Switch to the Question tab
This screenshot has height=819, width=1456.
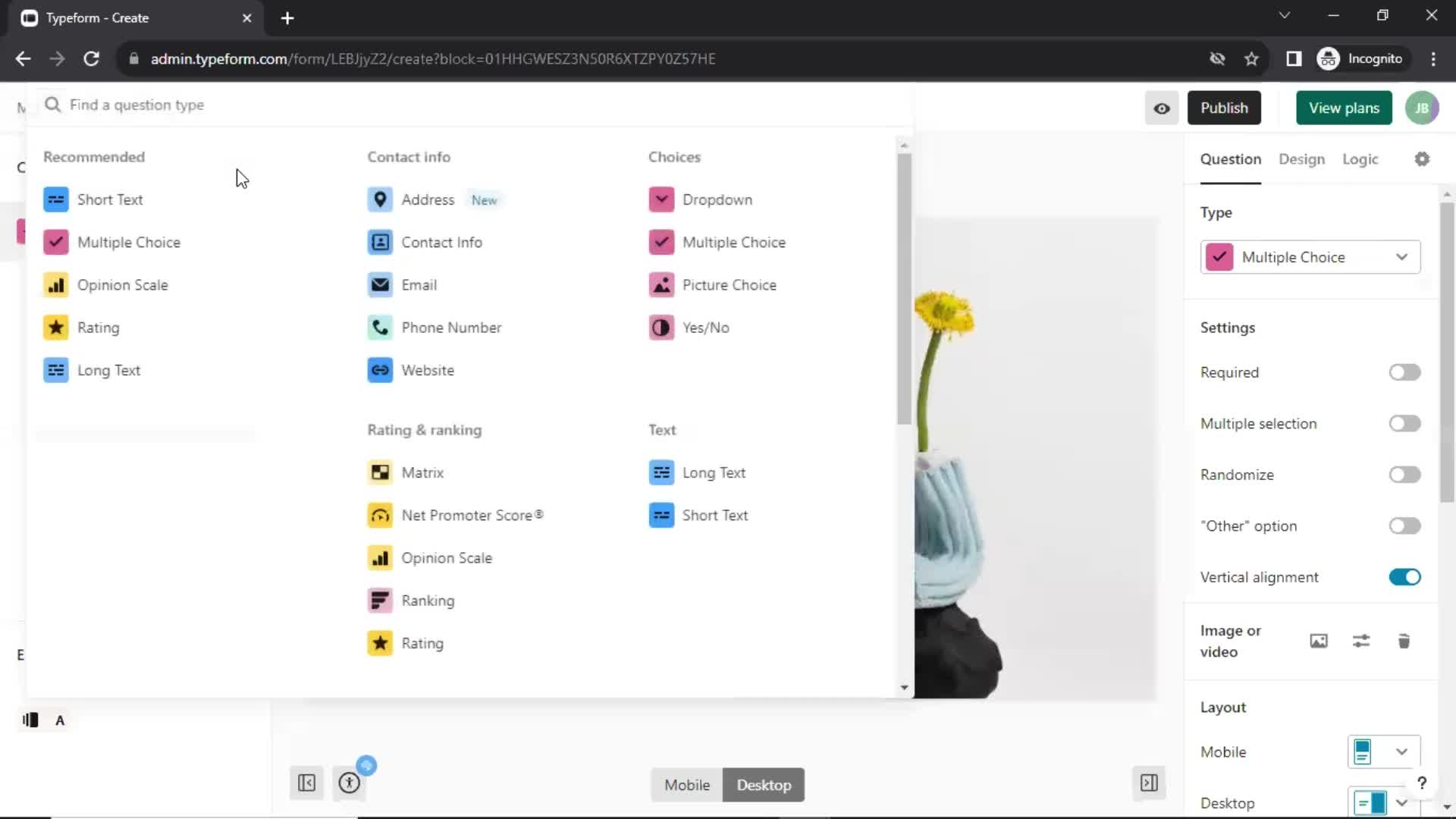point(1230,159)
